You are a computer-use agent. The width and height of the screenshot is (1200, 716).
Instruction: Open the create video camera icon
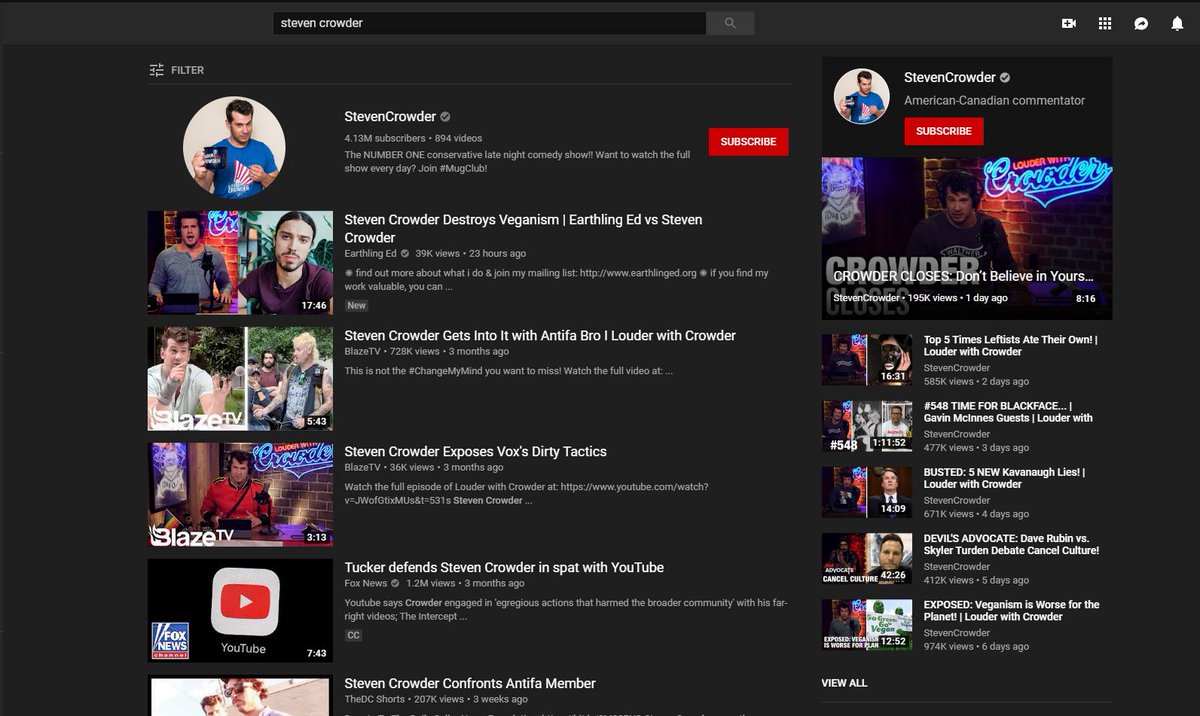[1069, 23]
